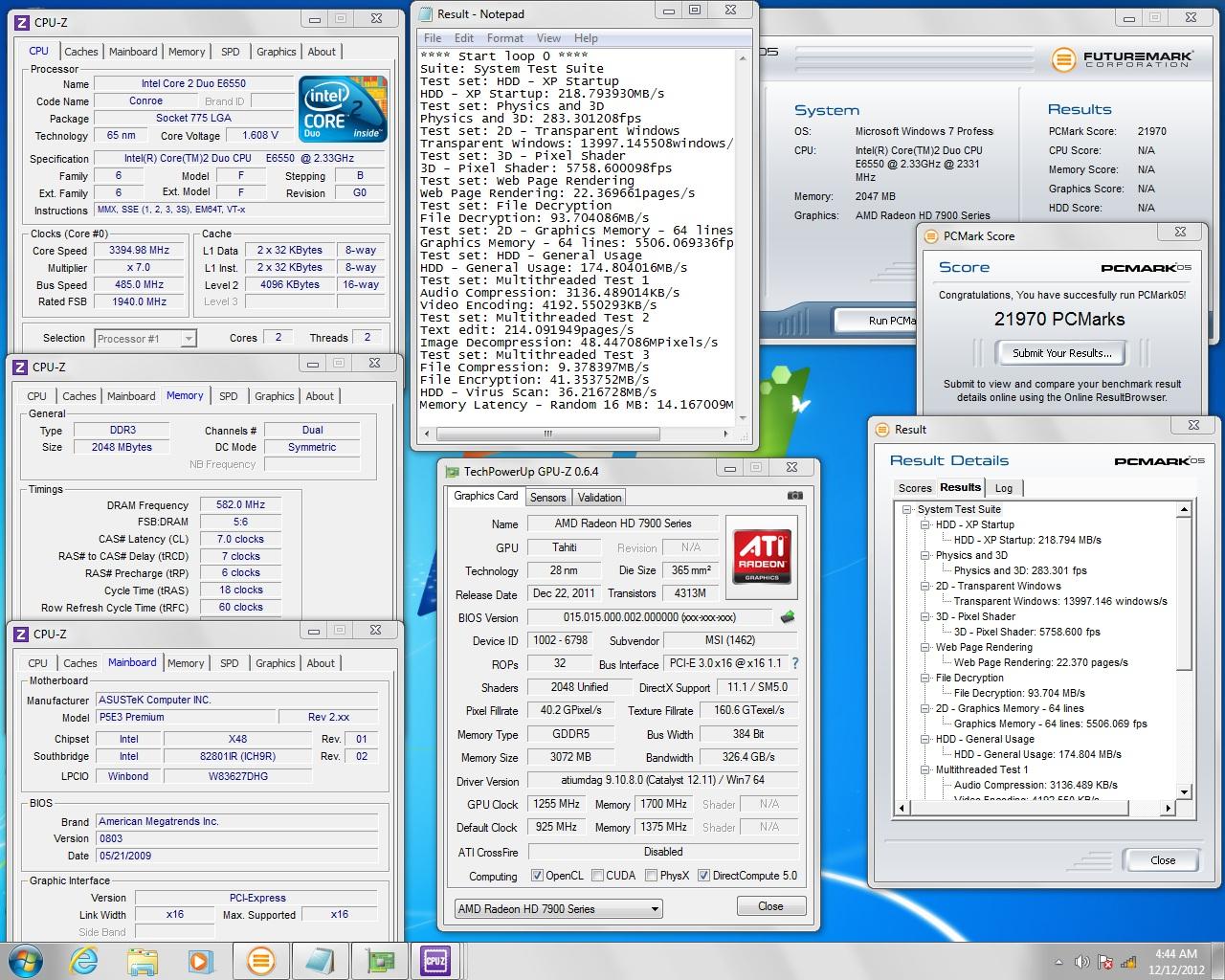Image resolution: width=1225 pixels, height=980 pixels.
Task: Switch to PCMark05 taskbar button
Action: [260, 961]
